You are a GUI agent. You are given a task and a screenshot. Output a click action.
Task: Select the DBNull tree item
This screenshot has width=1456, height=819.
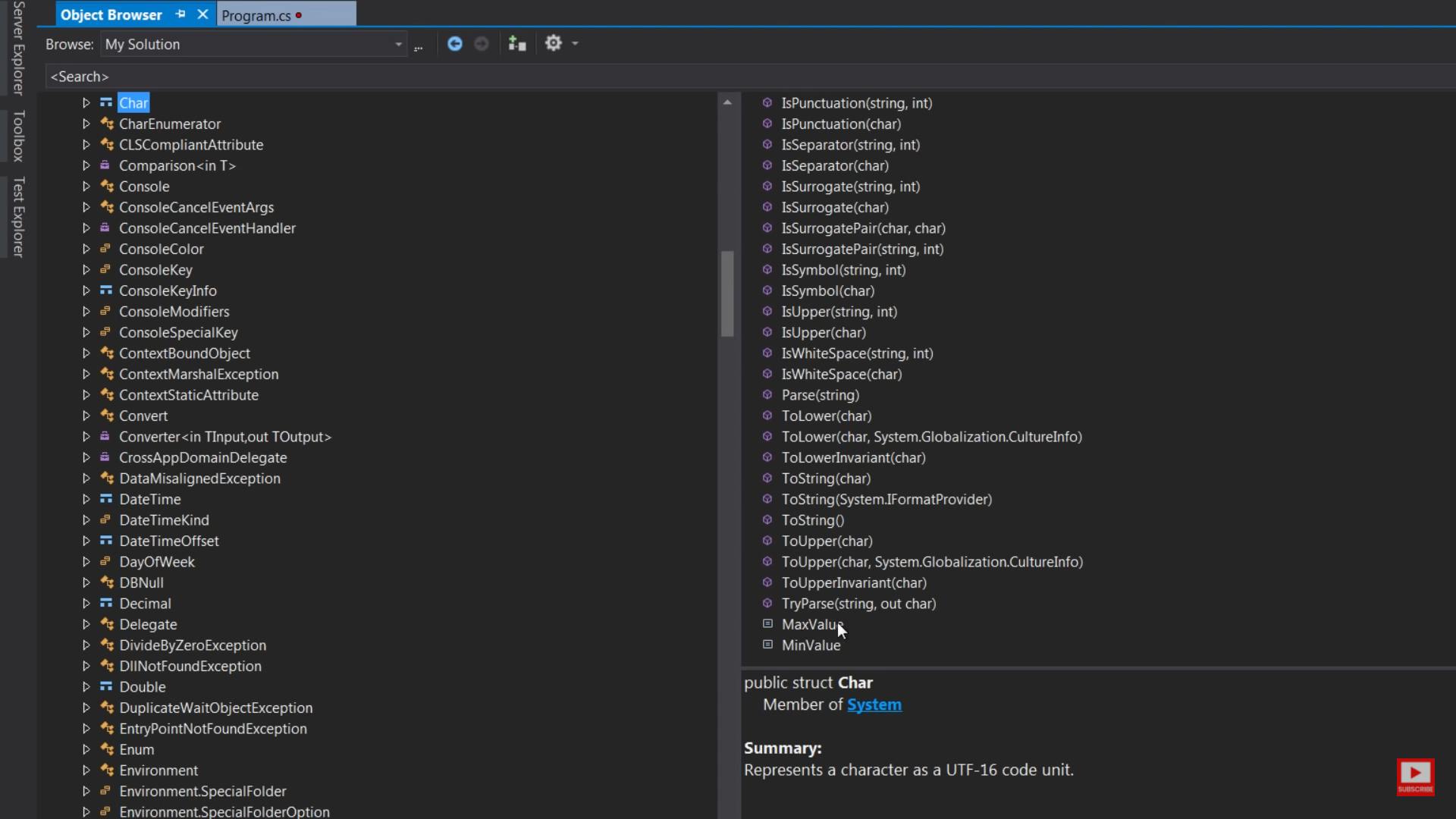(141, 582)
